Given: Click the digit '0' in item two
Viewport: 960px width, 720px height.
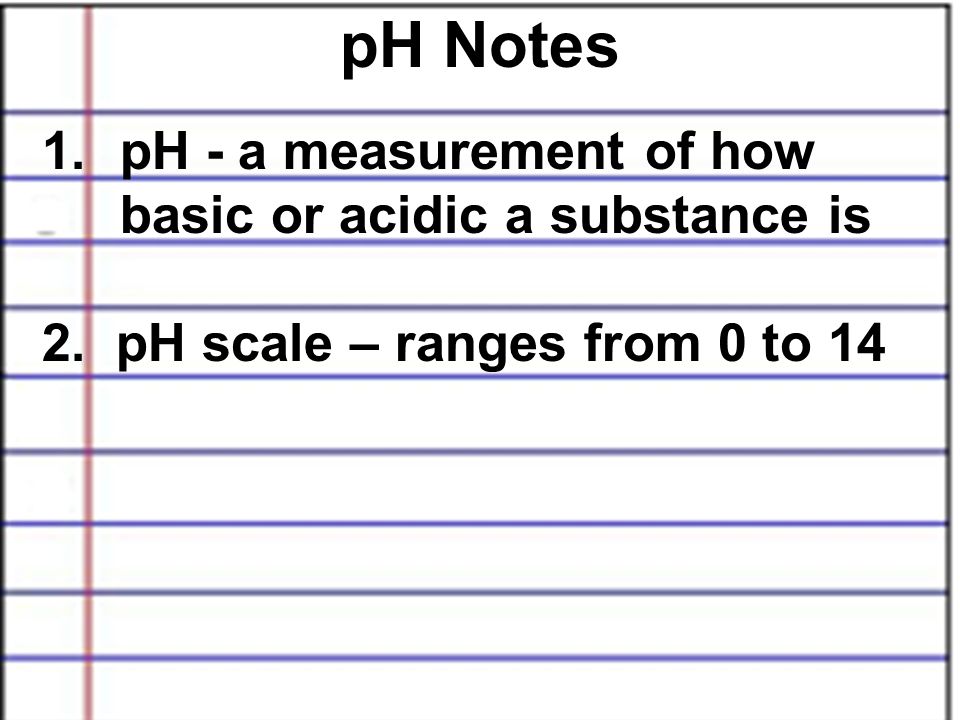Looking at the screenshot, I should [x=732, y=343].
